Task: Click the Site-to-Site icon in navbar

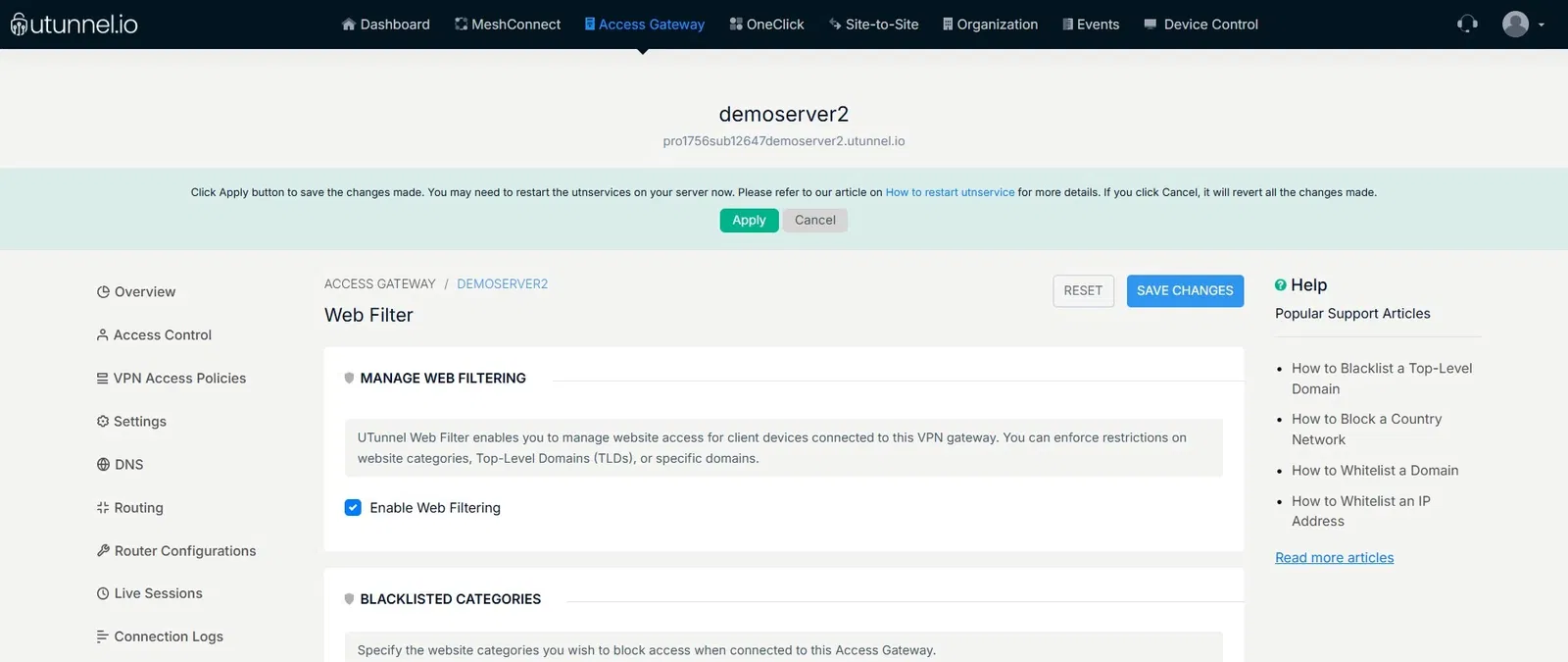Action: pos(835,25)
